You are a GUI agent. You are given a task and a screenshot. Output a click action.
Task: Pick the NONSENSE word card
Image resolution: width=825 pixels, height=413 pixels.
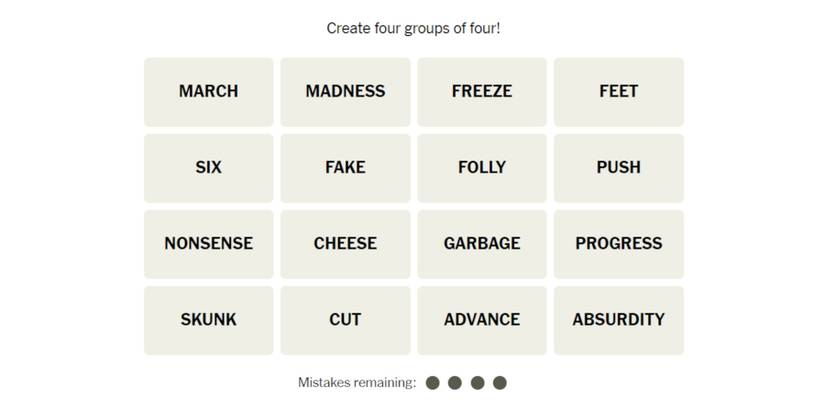click(208, 243)
